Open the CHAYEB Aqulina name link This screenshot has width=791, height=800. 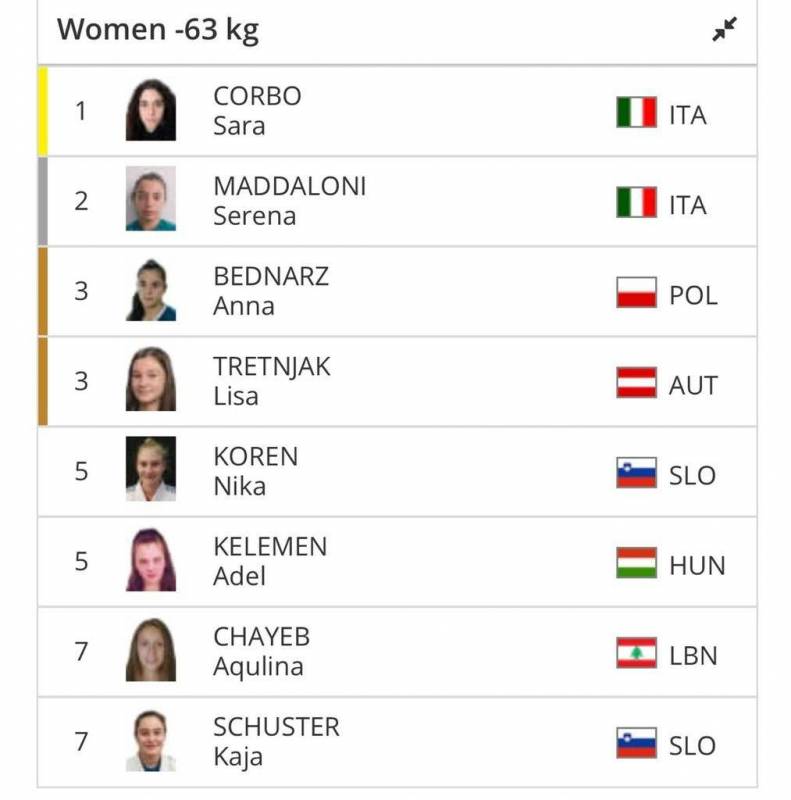tap(261, 652)
